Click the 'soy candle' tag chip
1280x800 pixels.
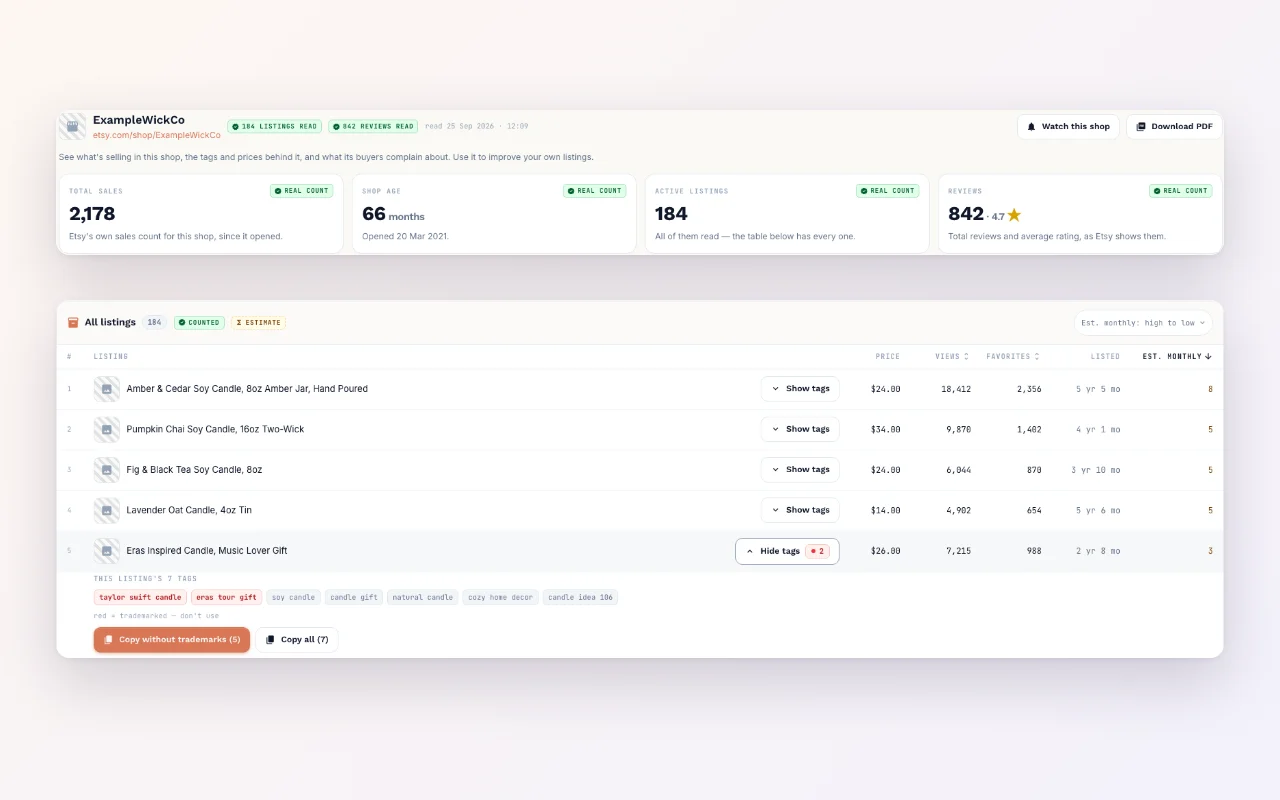click(x=293, y=597)
